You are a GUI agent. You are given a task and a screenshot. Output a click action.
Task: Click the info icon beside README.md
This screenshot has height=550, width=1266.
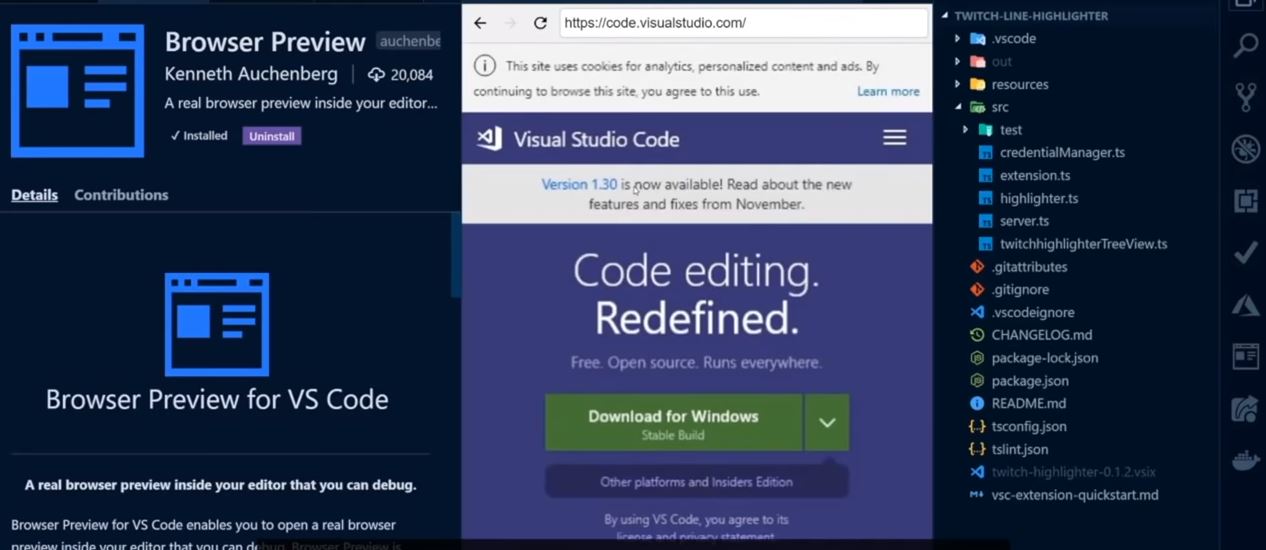[977, 404]
